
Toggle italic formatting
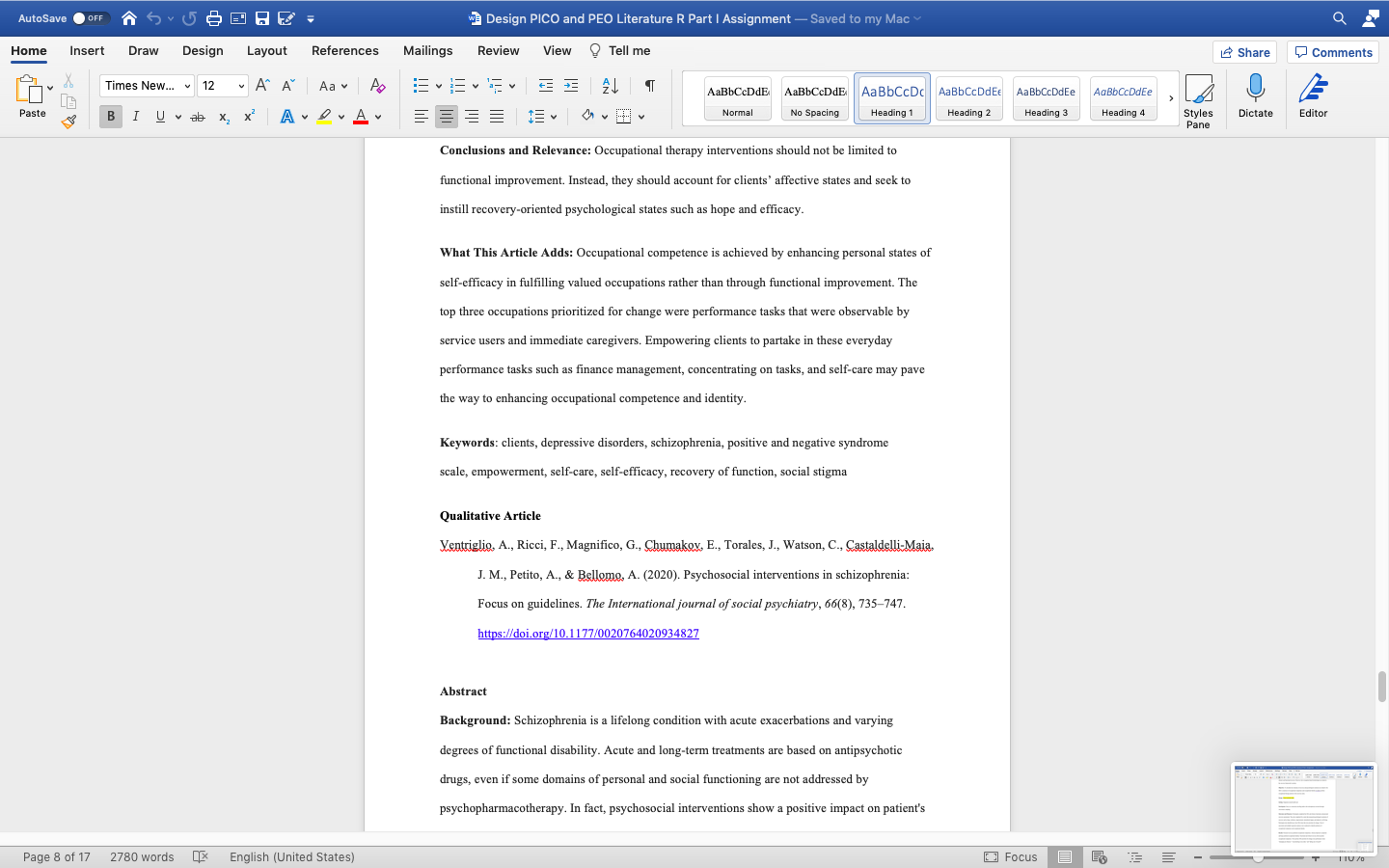(x=136, y=116)
